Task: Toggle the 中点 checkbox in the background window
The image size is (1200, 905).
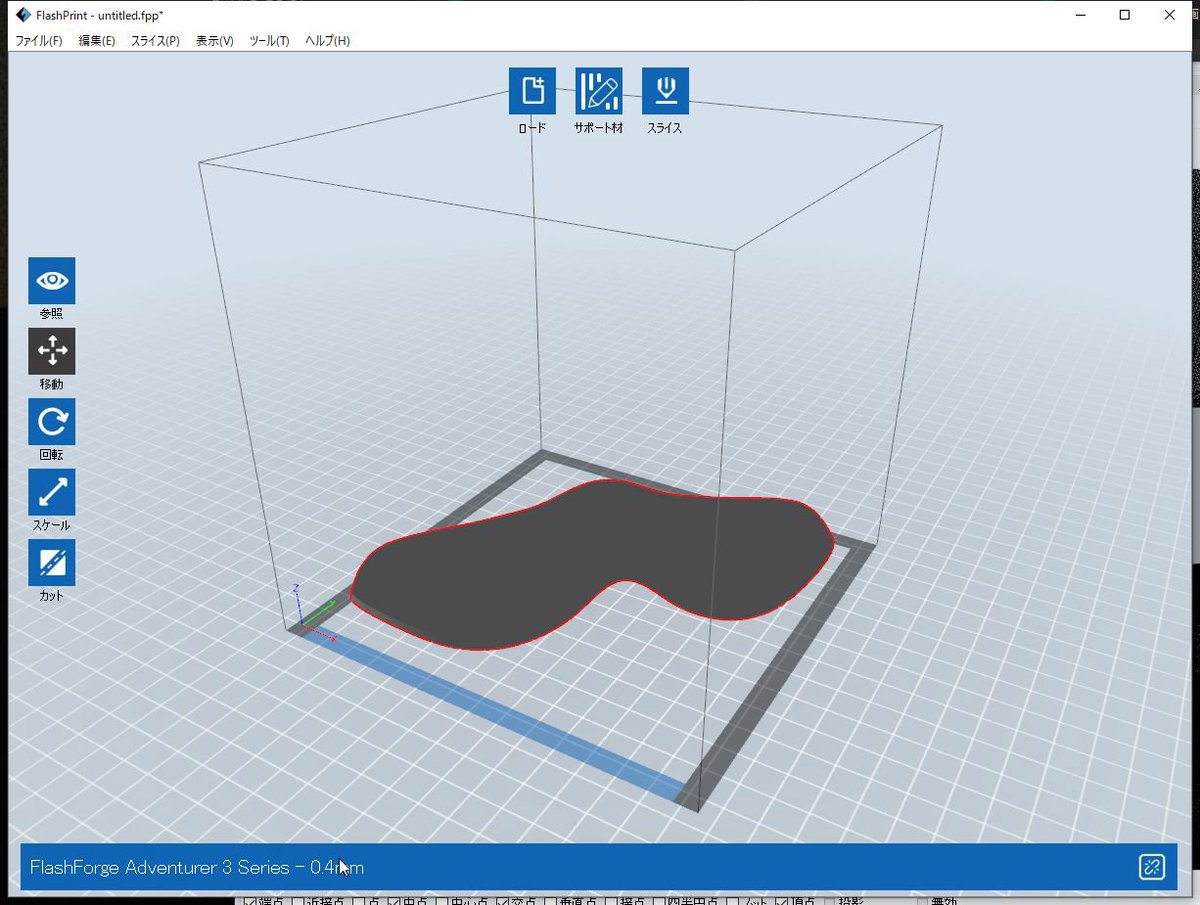Action: click(393, 899)
